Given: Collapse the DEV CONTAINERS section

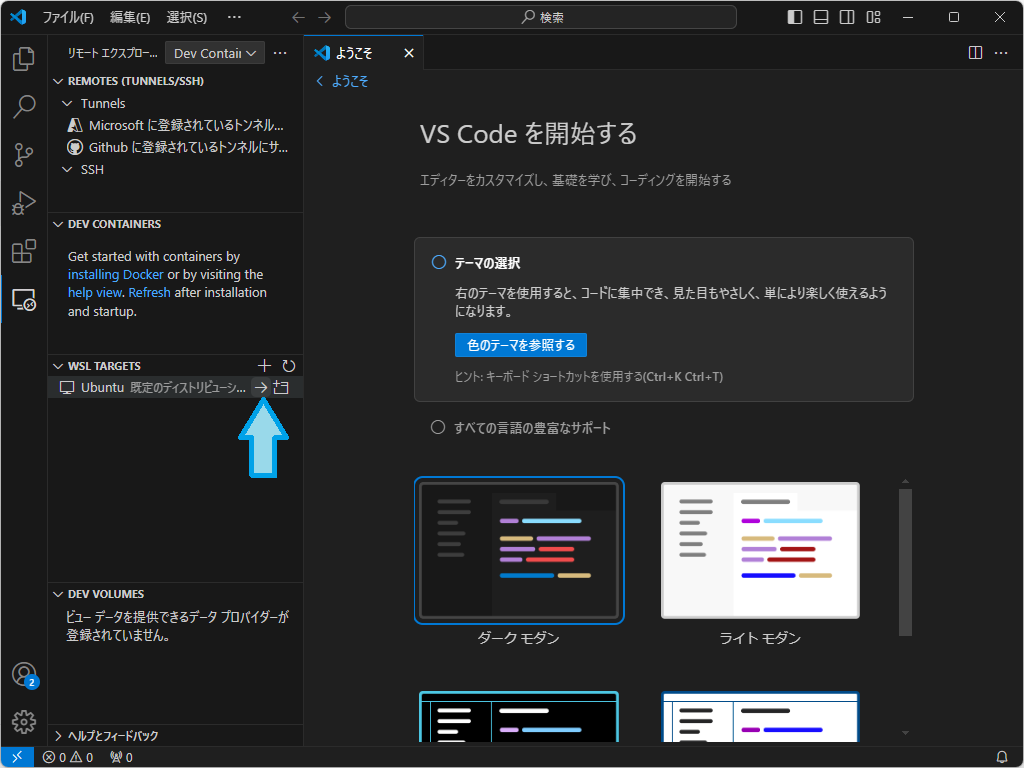Looking at the screenshot, I should pos(58,224).
